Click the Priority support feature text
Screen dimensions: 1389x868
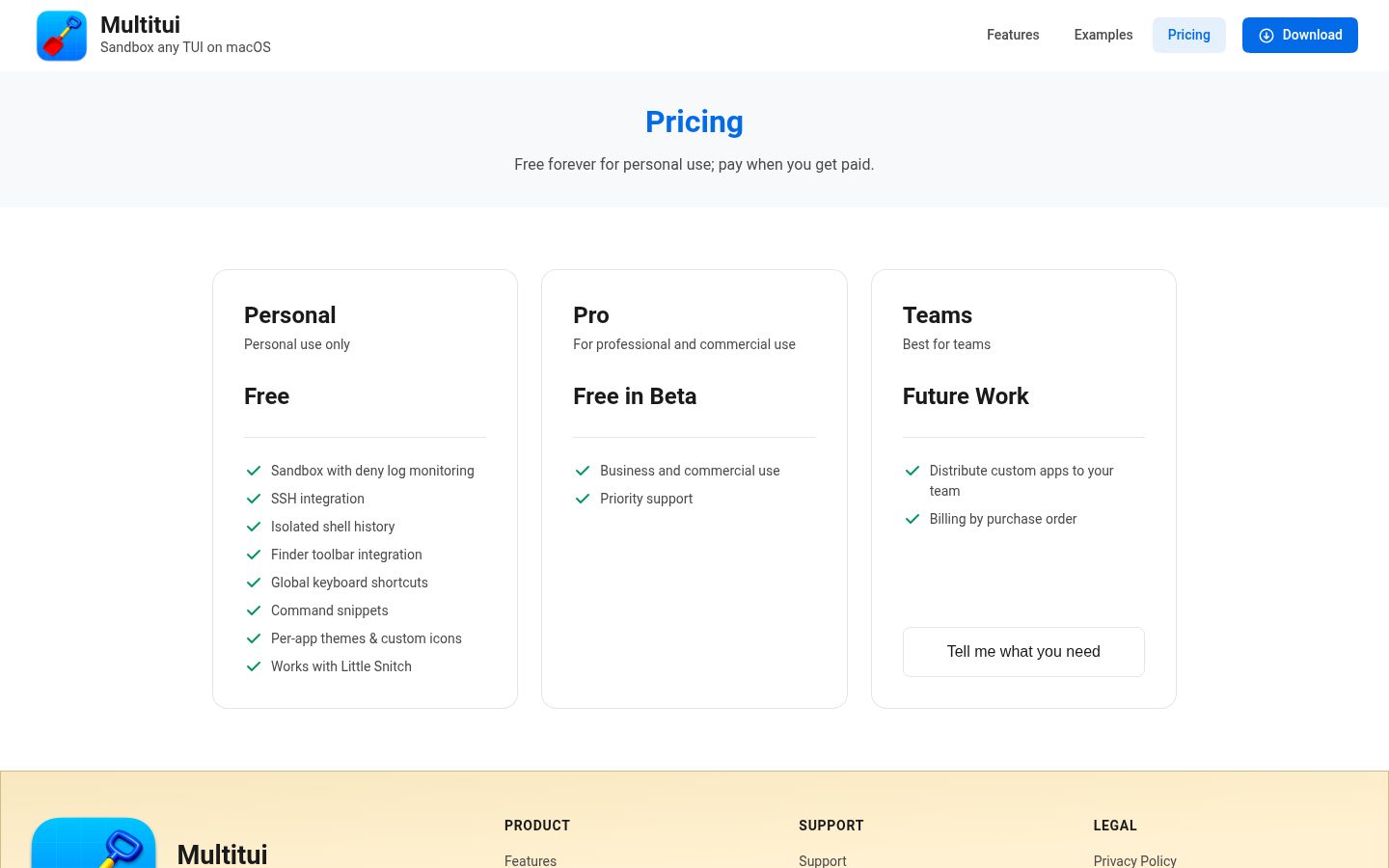646,499
